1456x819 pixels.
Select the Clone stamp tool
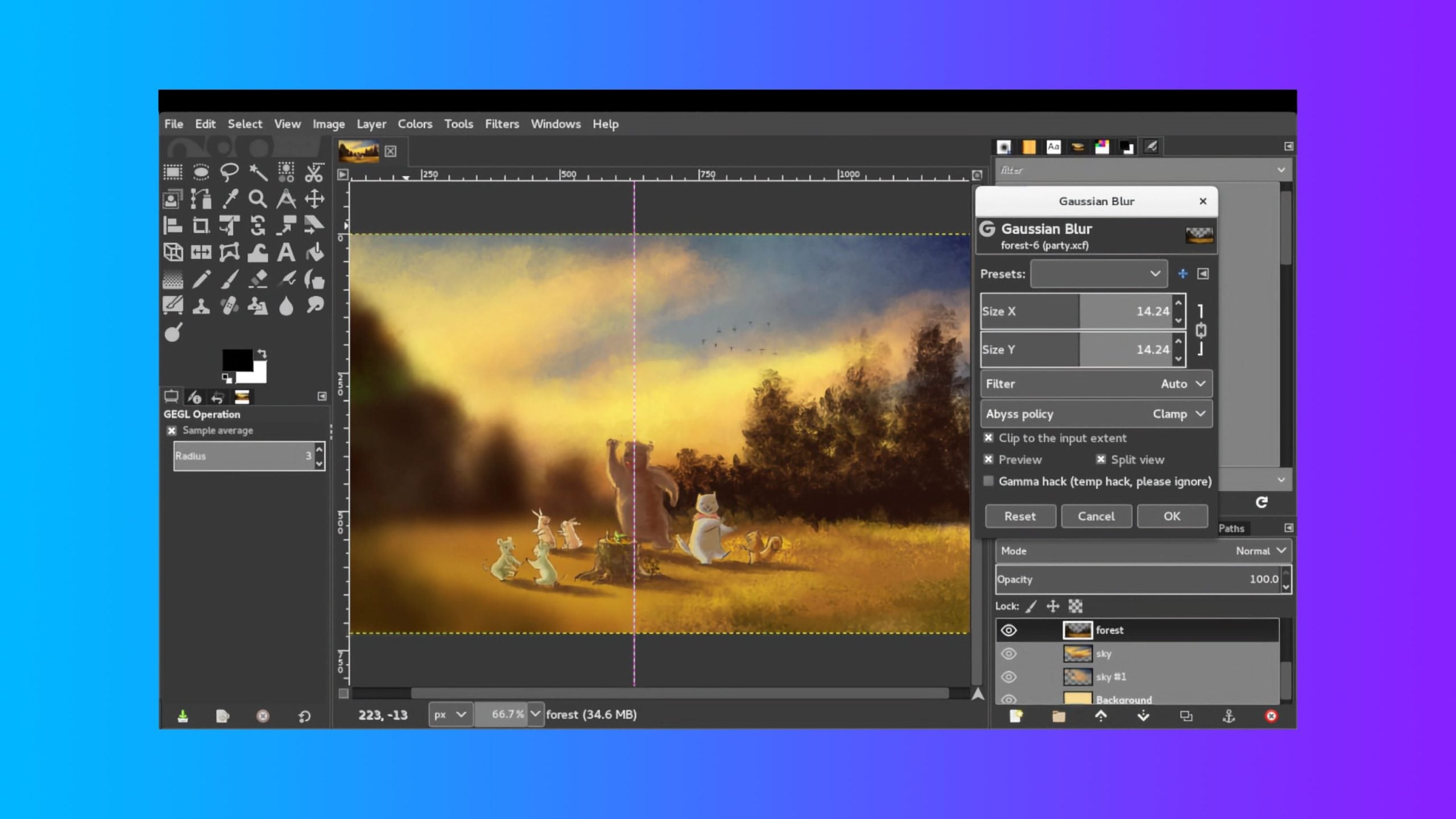(x=201, y=306)
